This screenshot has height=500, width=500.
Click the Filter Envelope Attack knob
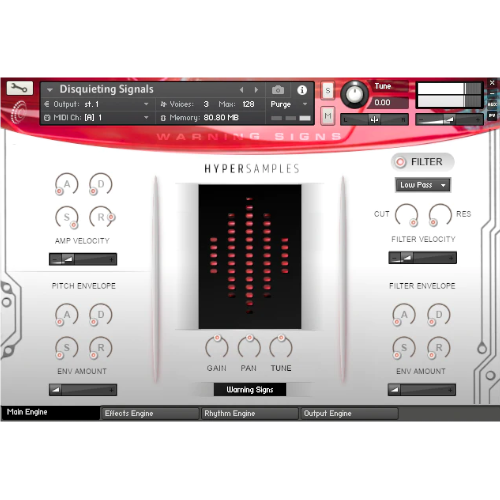click(x=404, y=314)
